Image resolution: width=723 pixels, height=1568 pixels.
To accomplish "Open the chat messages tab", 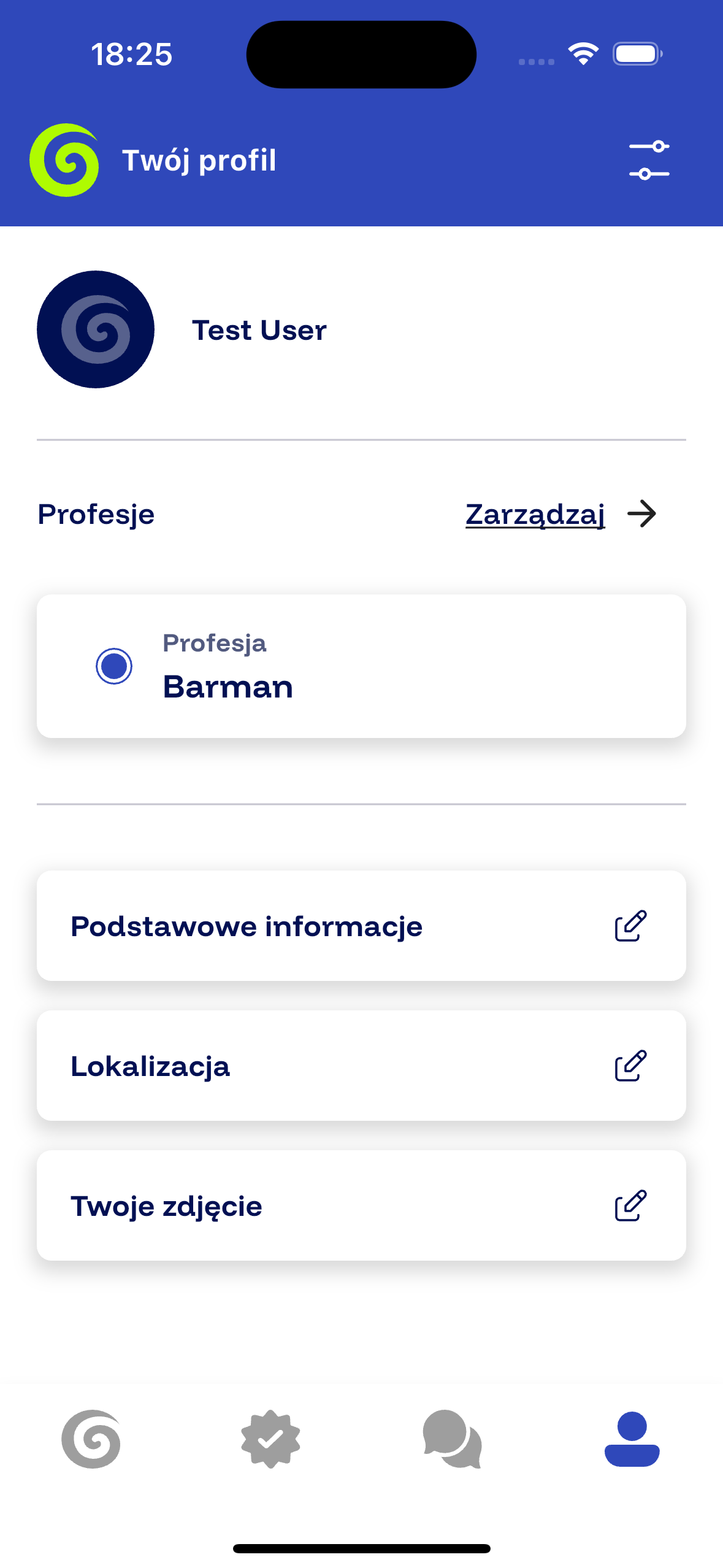I will (452, 1439).
